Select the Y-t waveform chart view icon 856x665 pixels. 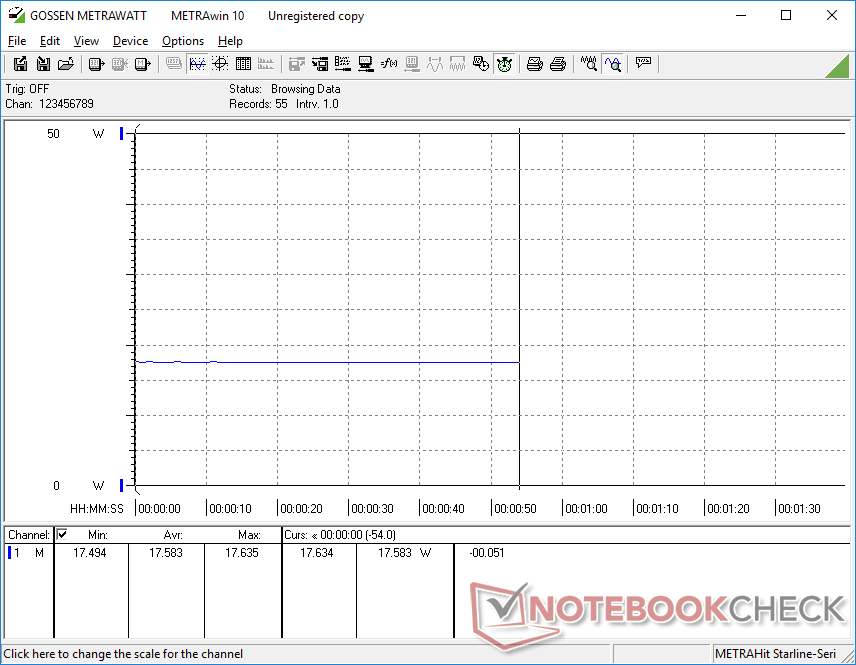click(x=197, y=64)
